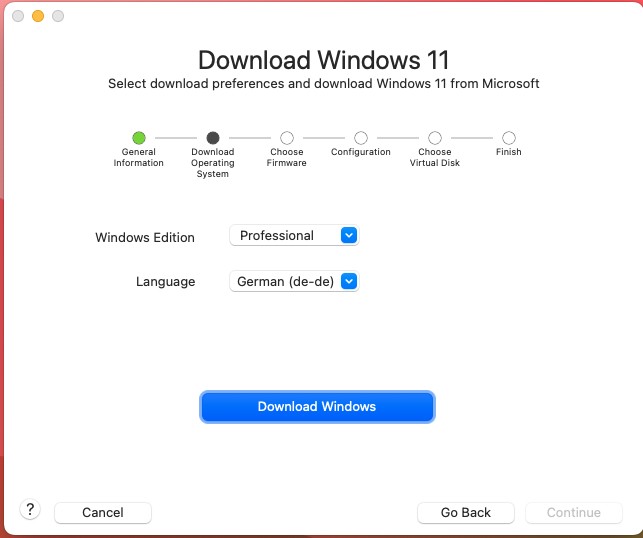Click the subtitle about download preferences

click(x=324, y=84)
